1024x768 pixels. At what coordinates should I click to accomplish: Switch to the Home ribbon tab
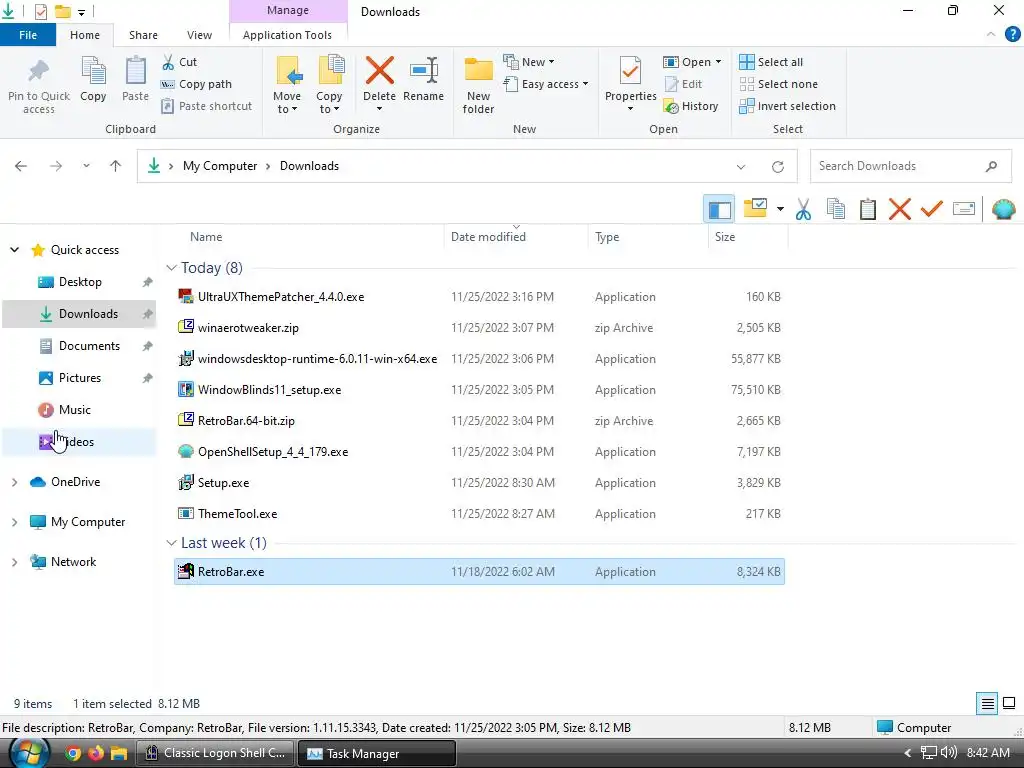click(x=85, y=35)
